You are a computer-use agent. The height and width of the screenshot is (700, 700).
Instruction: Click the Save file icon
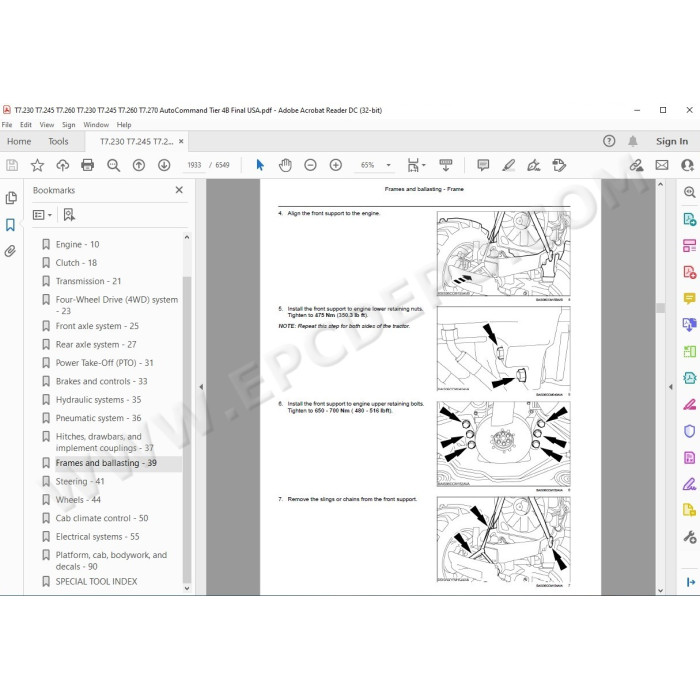tap(12, 165)
